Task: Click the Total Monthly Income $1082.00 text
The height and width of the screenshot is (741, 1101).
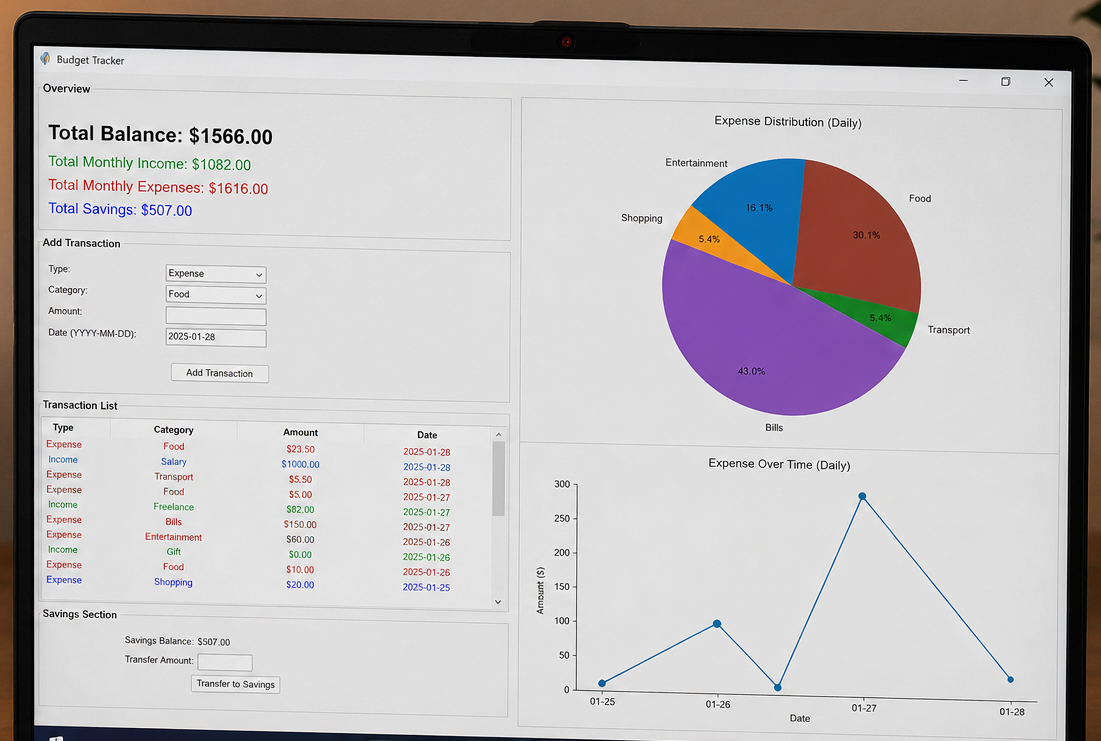Action: [x=150, y=163]
